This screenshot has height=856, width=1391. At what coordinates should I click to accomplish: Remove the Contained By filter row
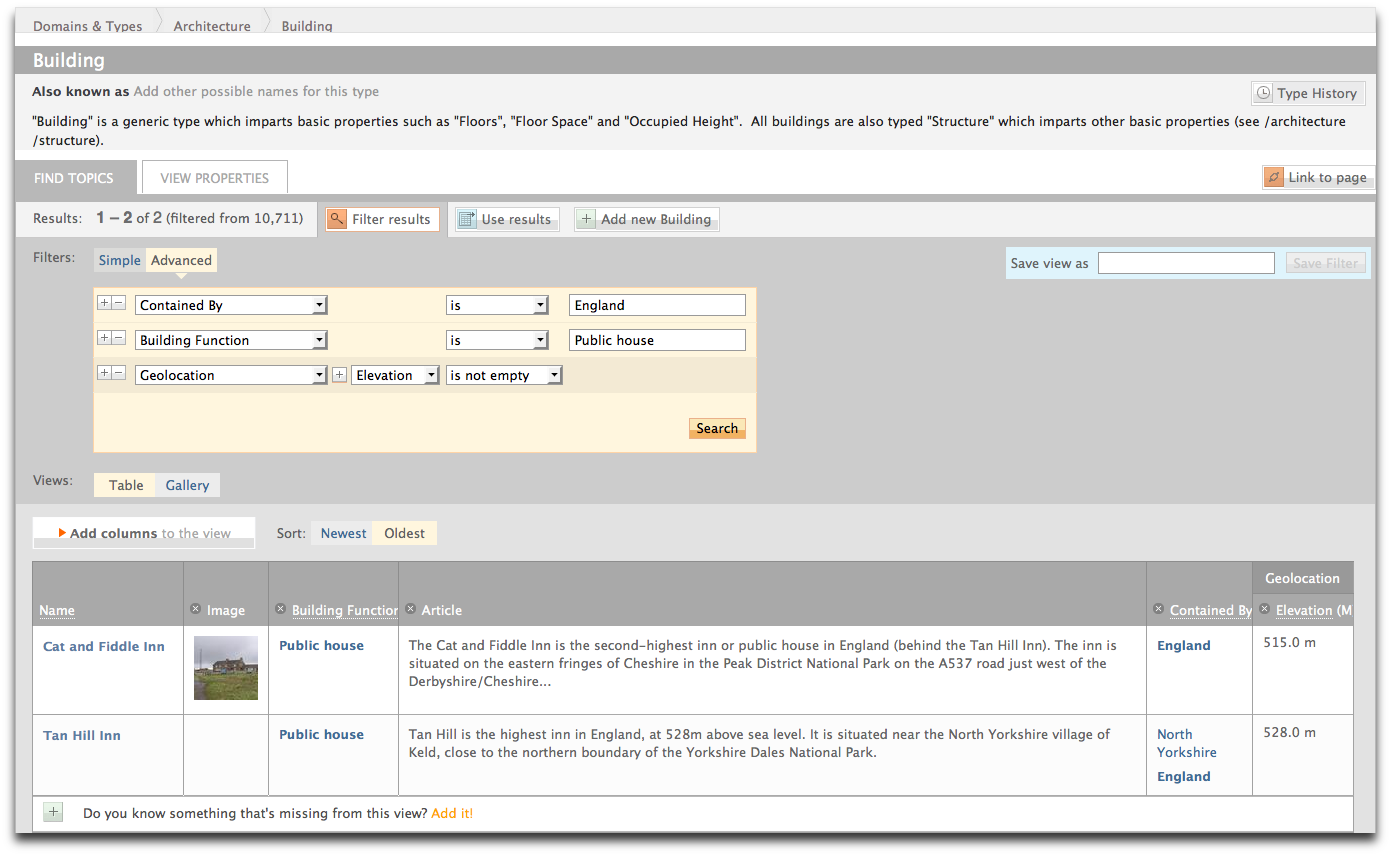[118, 303]
